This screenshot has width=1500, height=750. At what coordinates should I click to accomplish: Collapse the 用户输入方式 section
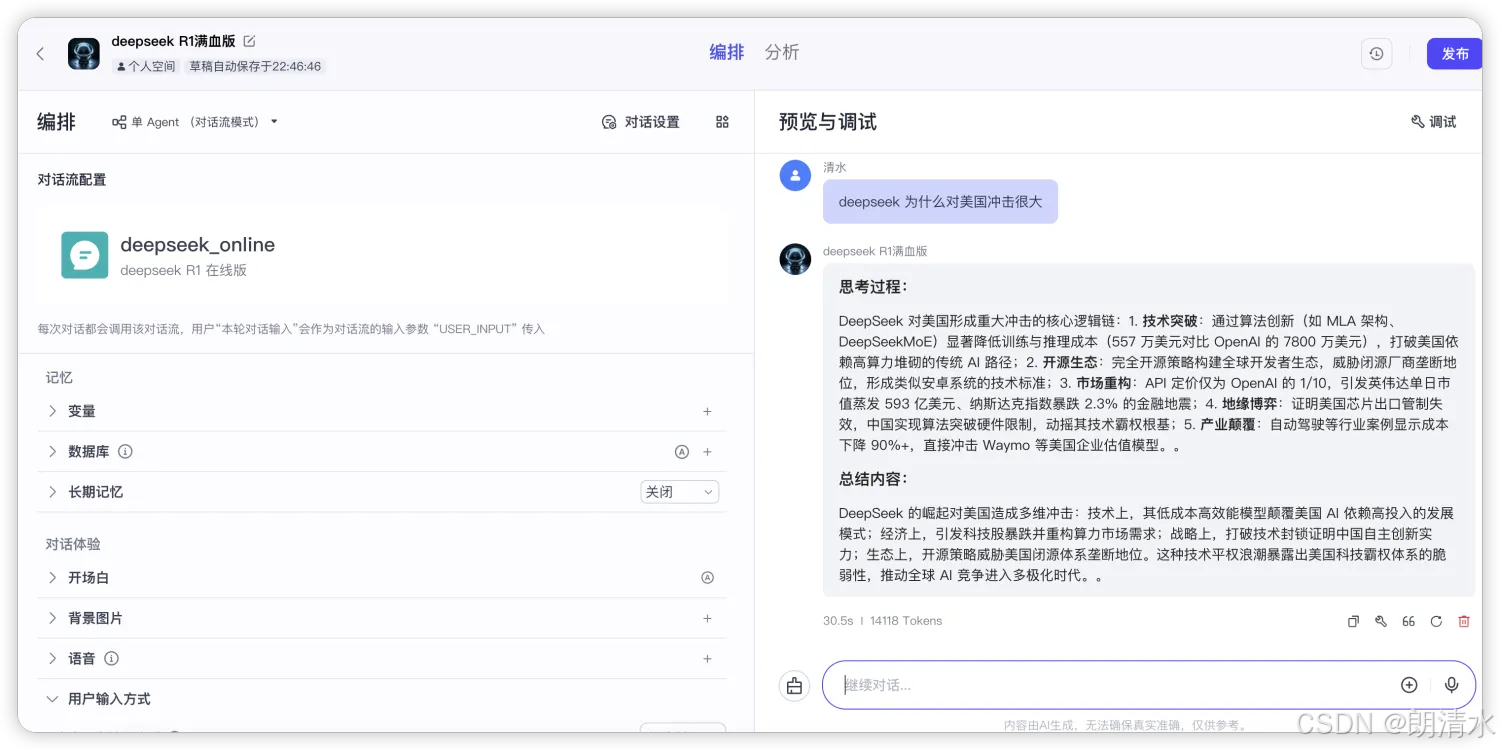coord(52,699)
